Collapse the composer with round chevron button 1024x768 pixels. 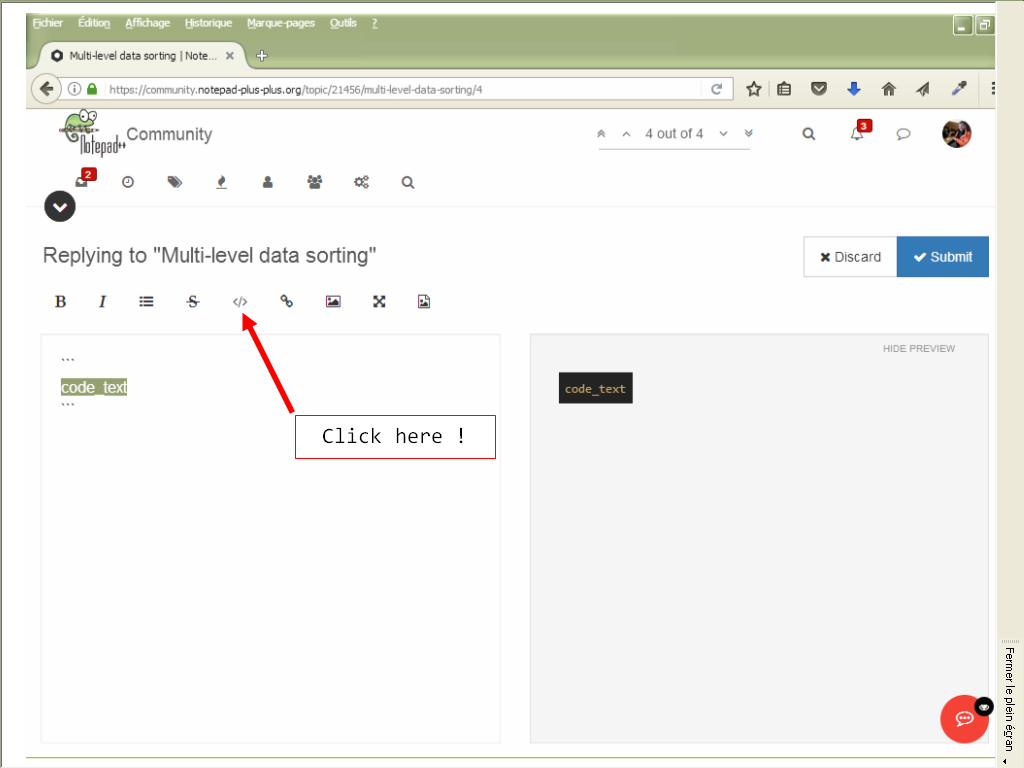coord(59,206)
